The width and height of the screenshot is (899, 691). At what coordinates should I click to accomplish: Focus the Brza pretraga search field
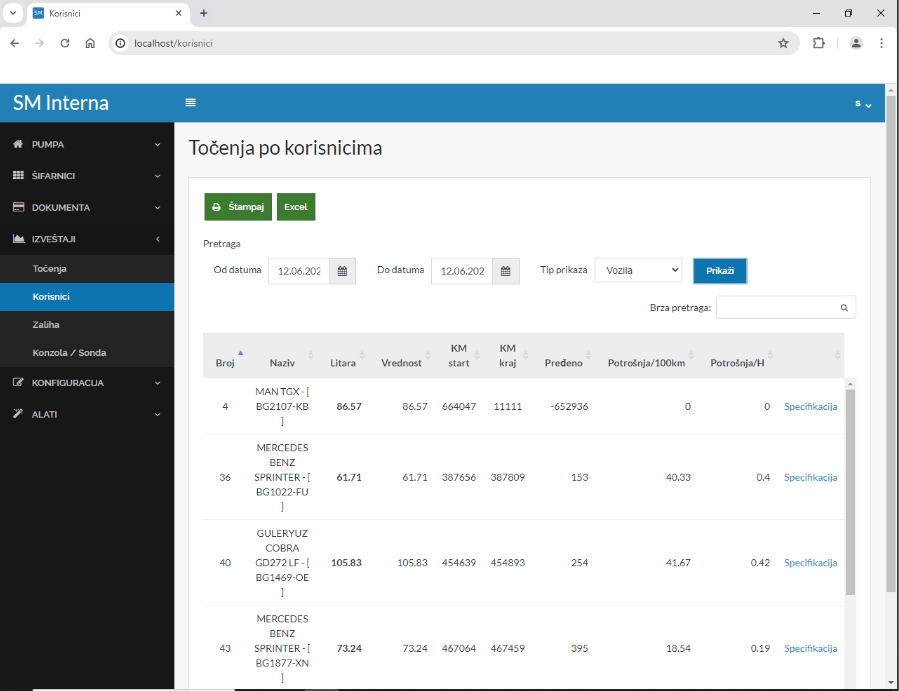point(777,308)
